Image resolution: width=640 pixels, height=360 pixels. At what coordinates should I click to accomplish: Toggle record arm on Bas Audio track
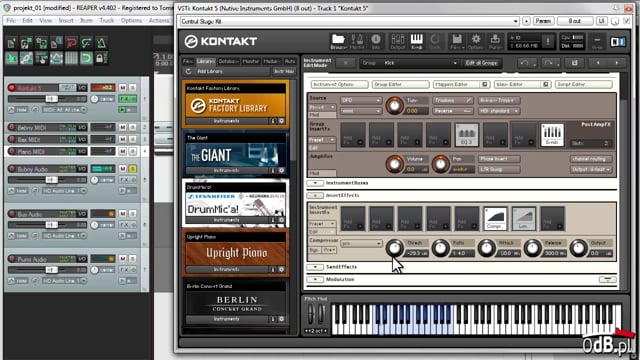click(12, 213)
